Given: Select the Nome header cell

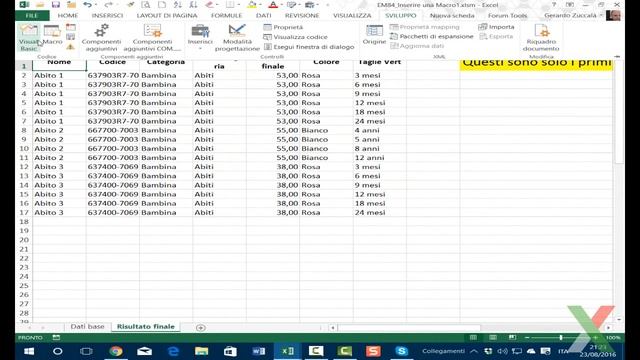Looking at the screenshot, I should (x=59, y=65).
